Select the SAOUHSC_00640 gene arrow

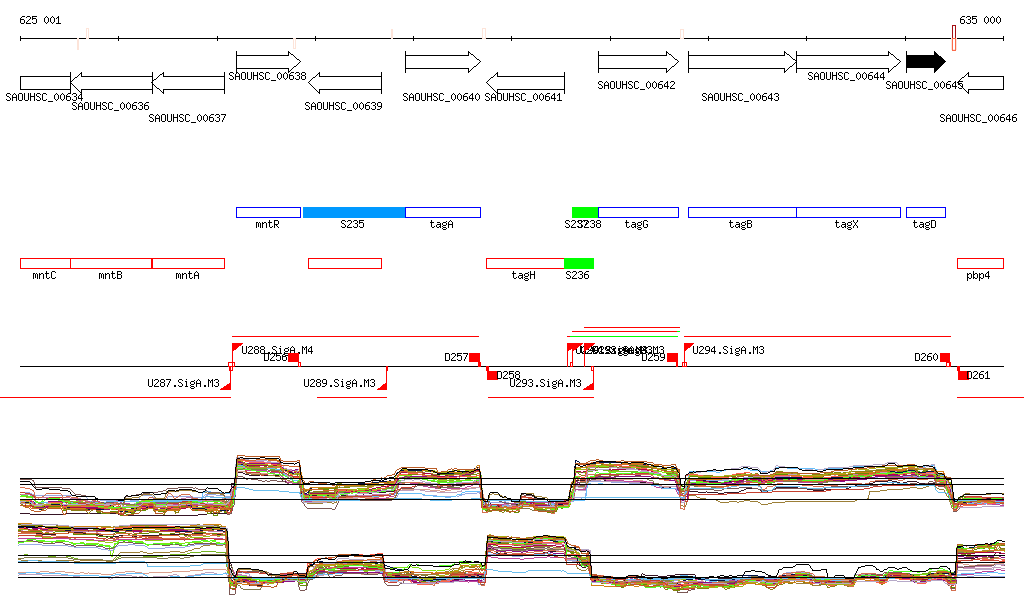coord(443,62)
